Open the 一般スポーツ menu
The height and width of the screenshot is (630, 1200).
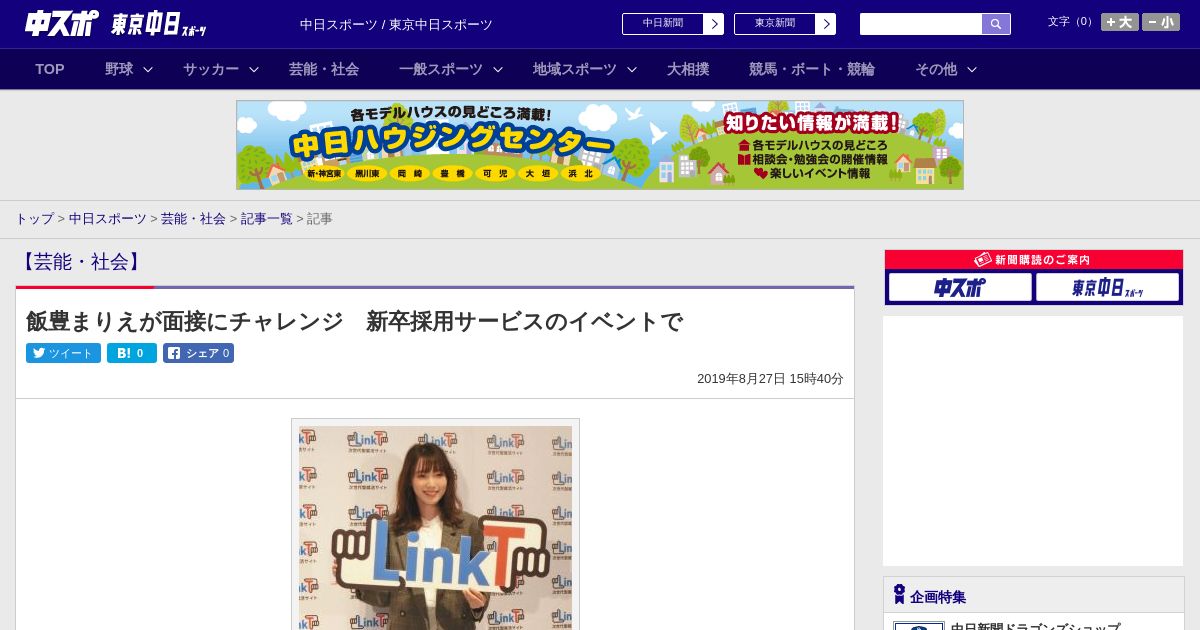point(441,69)
